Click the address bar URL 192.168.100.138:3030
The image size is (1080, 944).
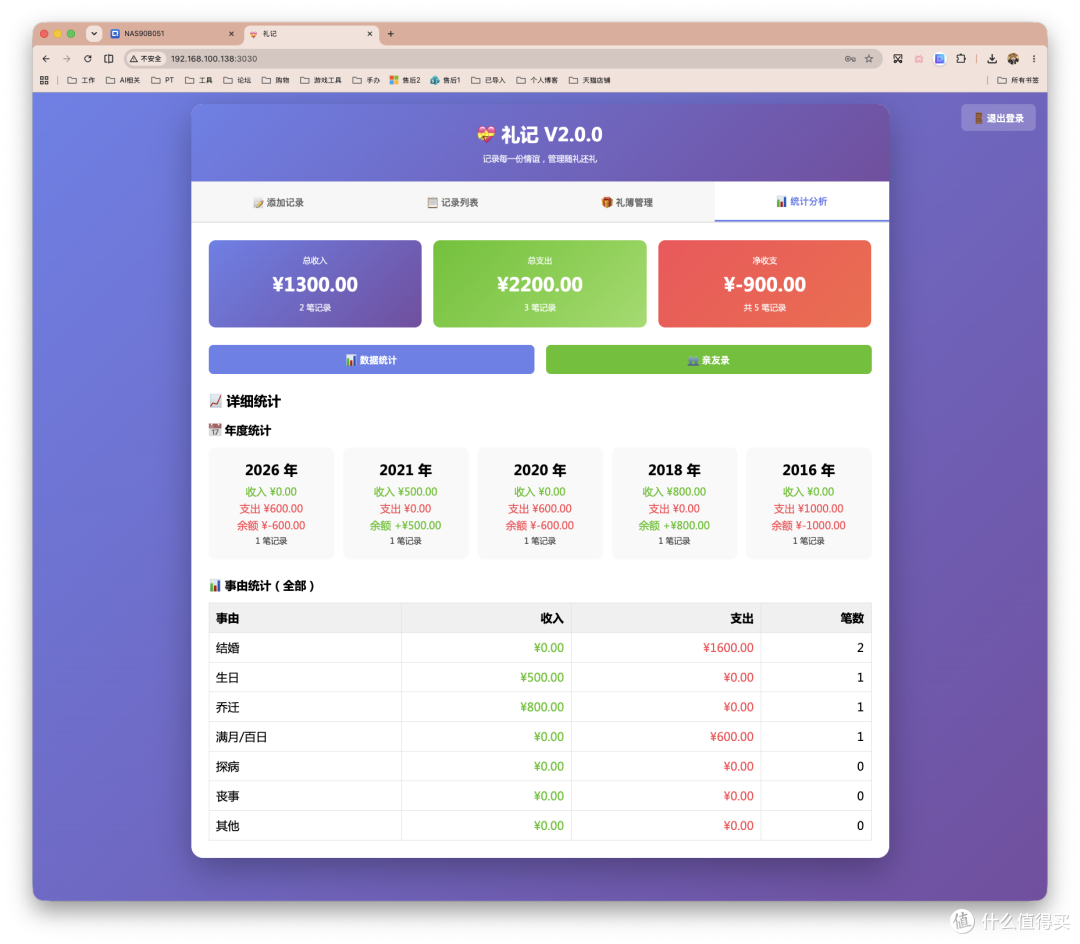[x=214, y=59]
